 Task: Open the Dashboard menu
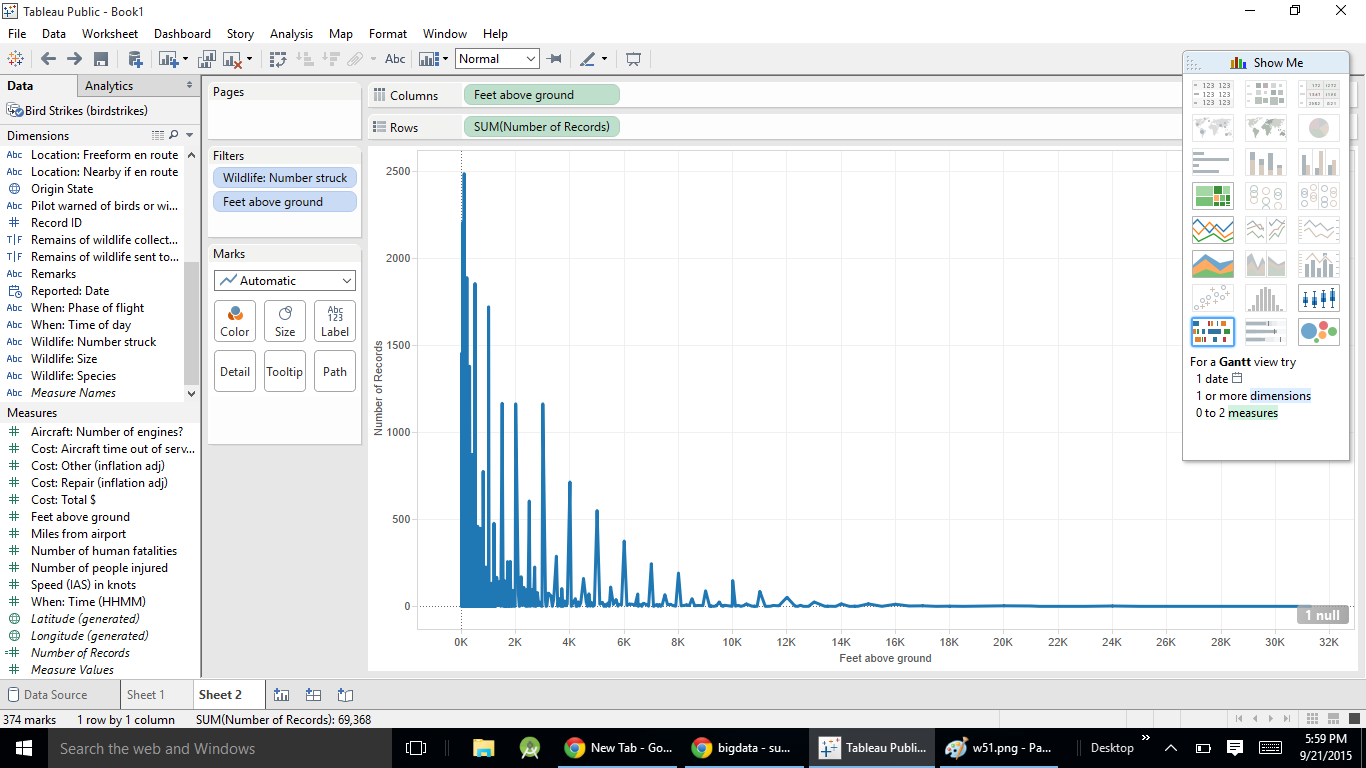[x=182, y=33]
